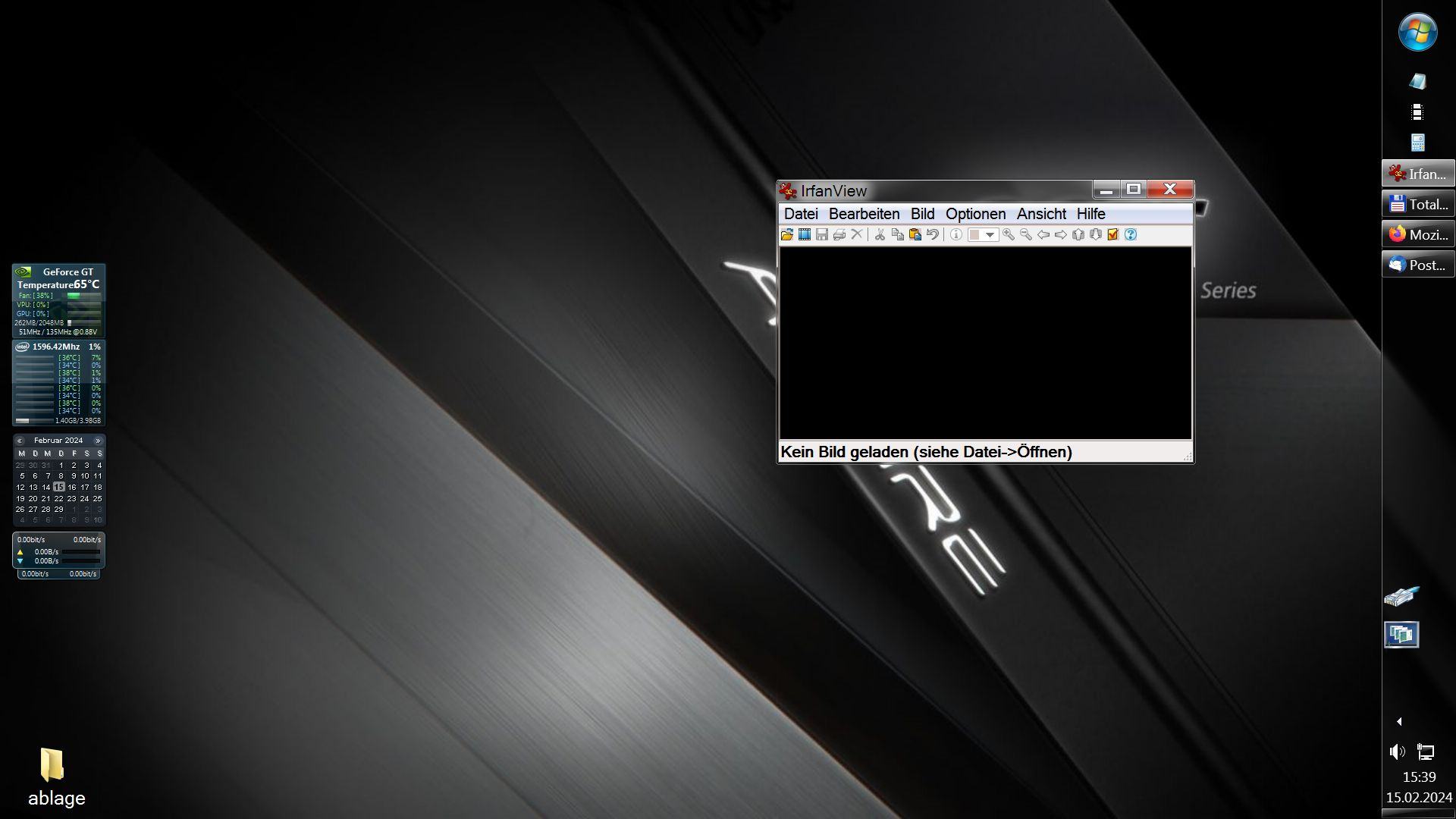Click the Copy toolbar icon
The image size is (1456, 819).
click(x=897, y=235)
